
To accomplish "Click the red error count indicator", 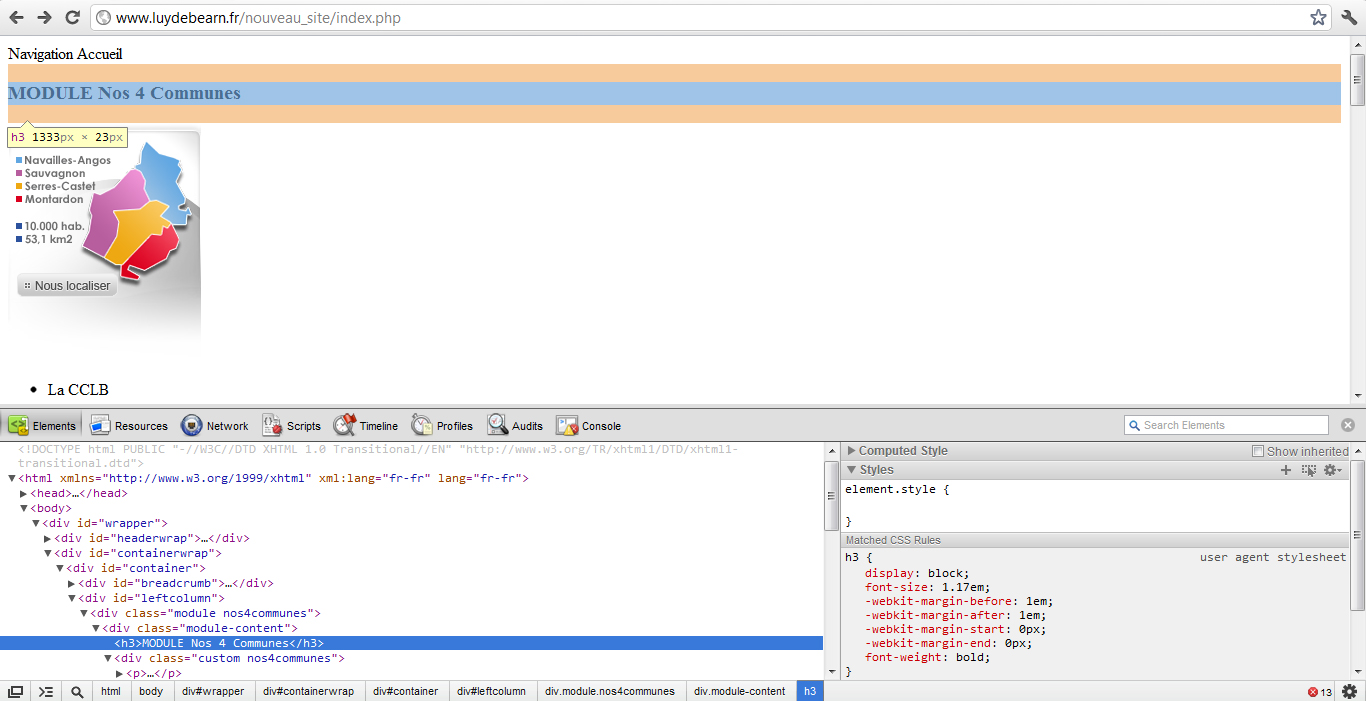I will coord(1319,692).
